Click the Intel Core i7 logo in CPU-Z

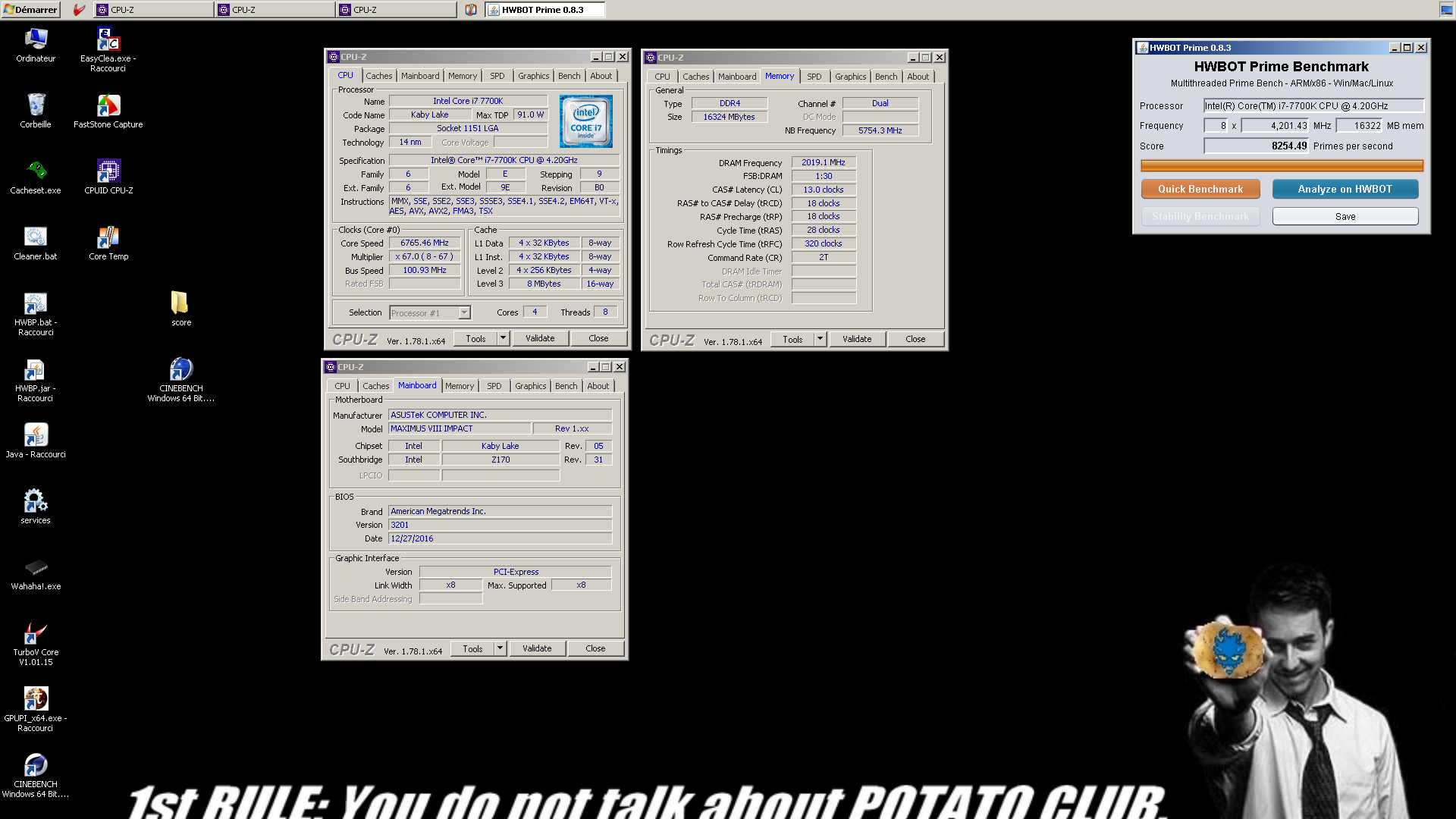tap(585, 121)
